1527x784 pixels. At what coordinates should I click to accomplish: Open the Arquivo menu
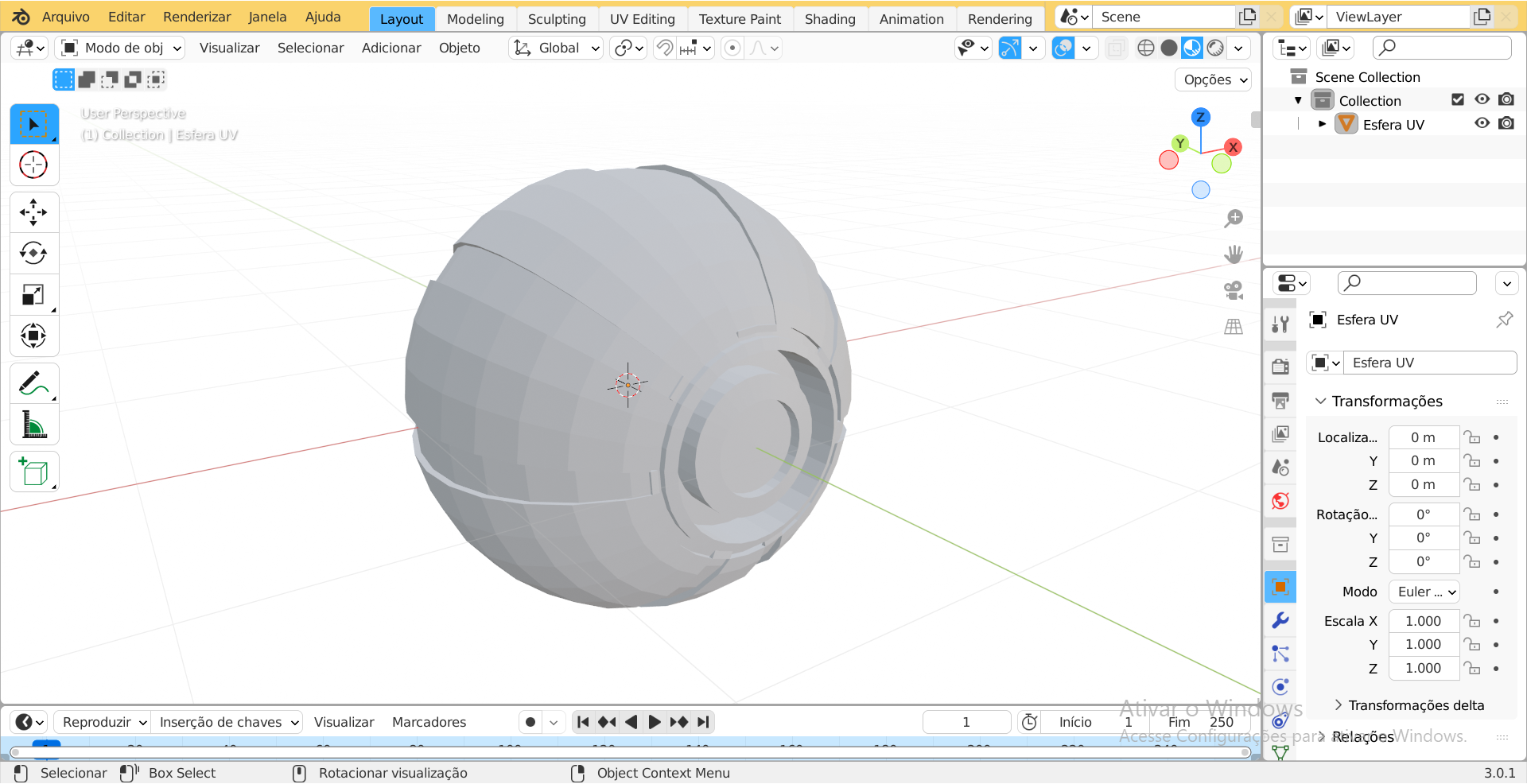[x=66, y=17]
